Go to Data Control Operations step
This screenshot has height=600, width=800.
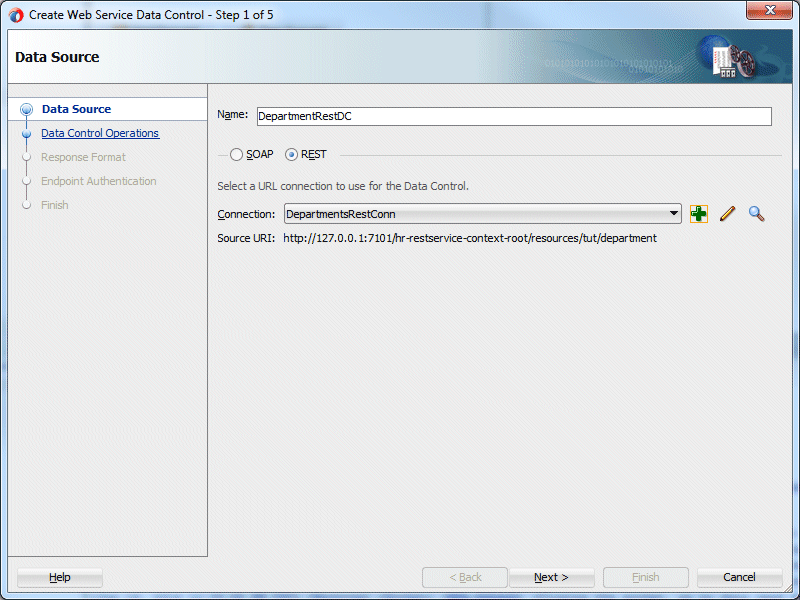(x=100, y=133)
